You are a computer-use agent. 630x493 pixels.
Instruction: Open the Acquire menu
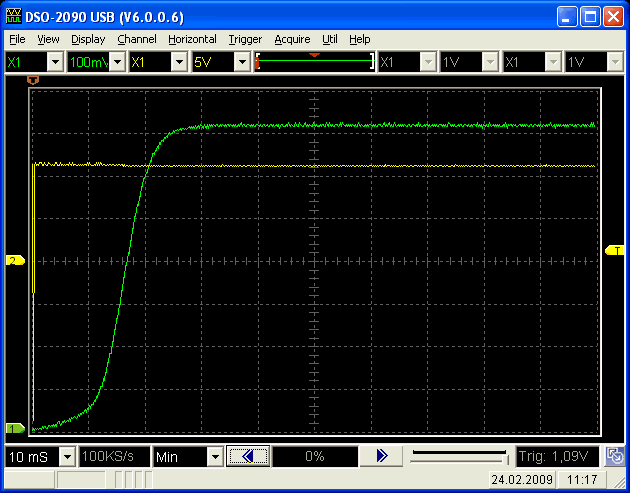tap(292, 39)
